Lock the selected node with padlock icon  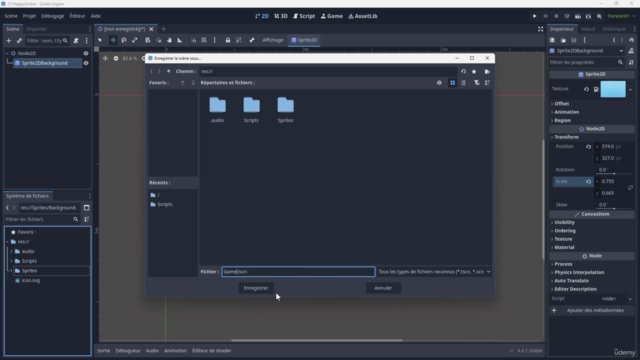pos(228,40)
